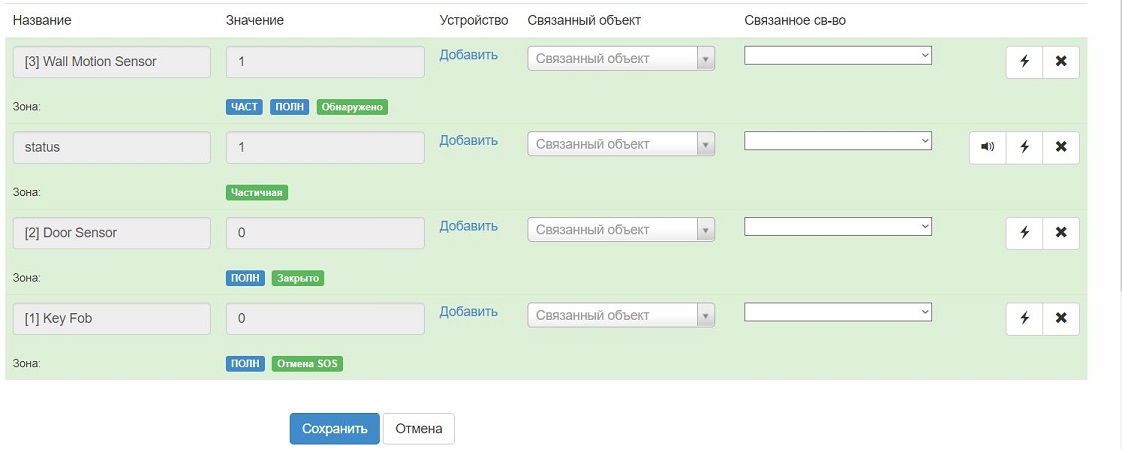Click the value field of Key Fob
The height and width of the screenshot is (449, 1122).
(325, 319)
